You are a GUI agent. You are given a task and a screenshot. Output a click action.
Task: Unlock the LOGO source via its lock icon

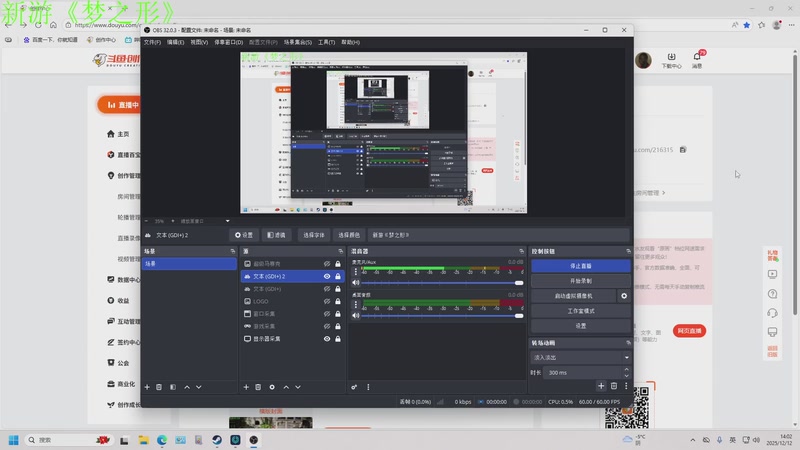338,302
